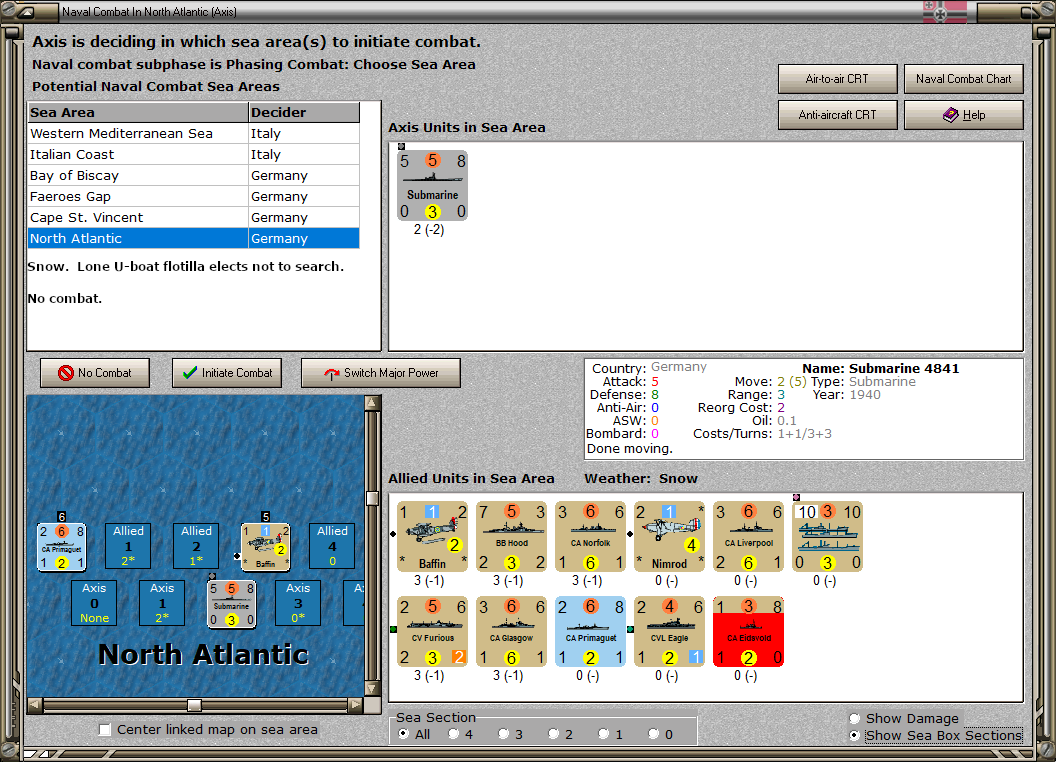
Task: Enable Center linked map on sea area
Action: (x=104, y=730)
